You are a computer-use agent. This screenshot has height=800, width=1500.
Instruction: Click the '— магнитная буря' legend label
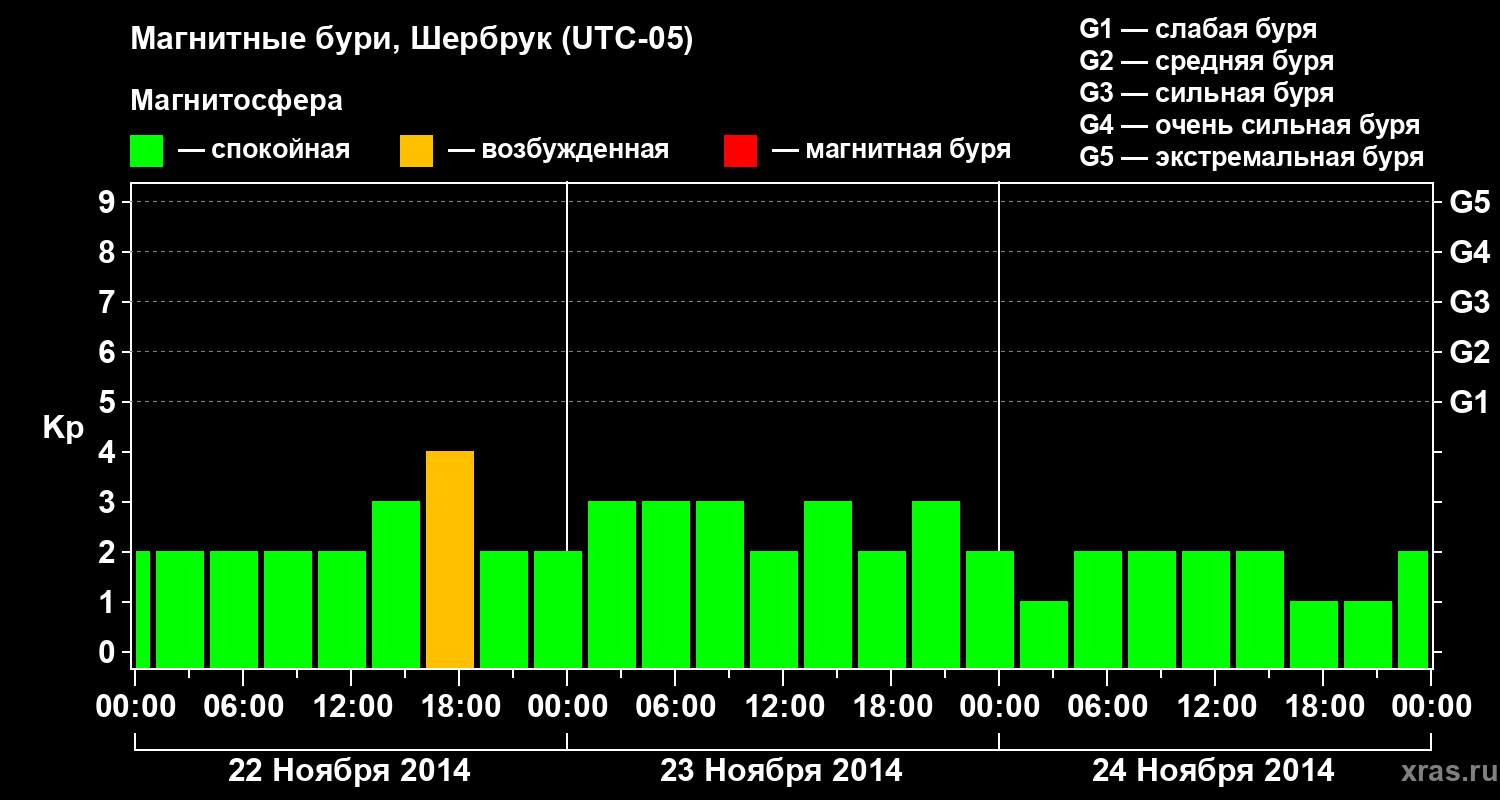point(891,151)
